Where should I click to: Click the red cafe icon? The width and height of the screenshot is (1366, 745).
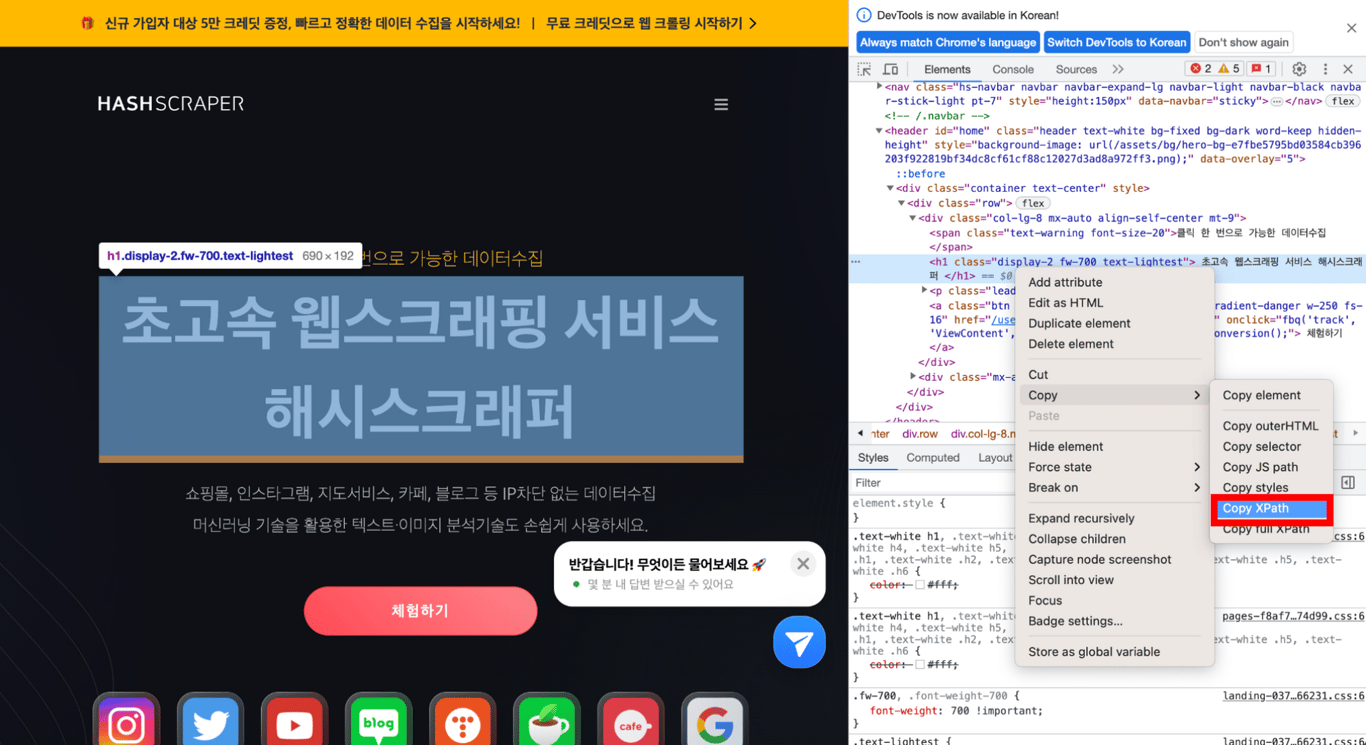pos(630,720)
